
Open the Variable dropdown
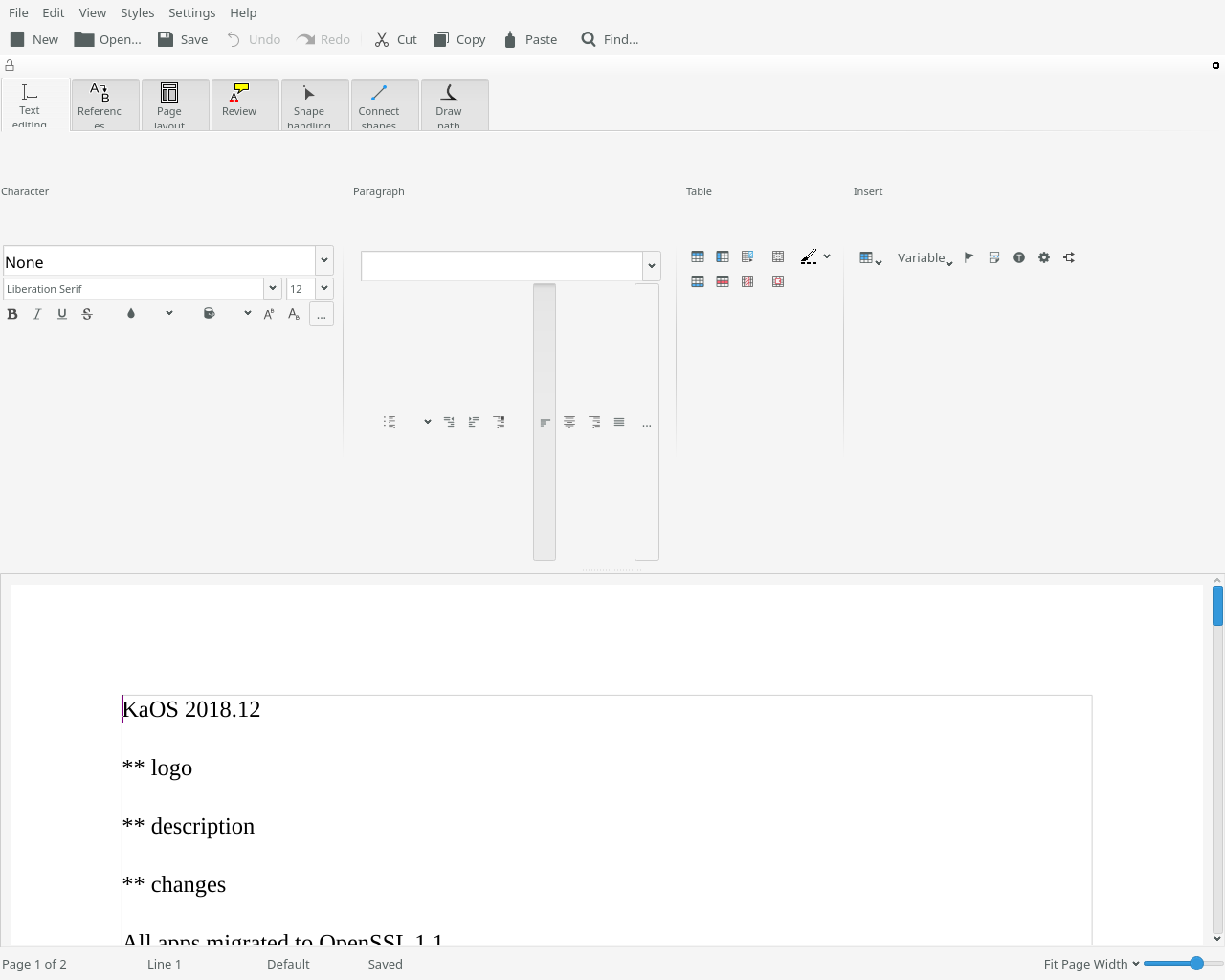coord(924,257)
